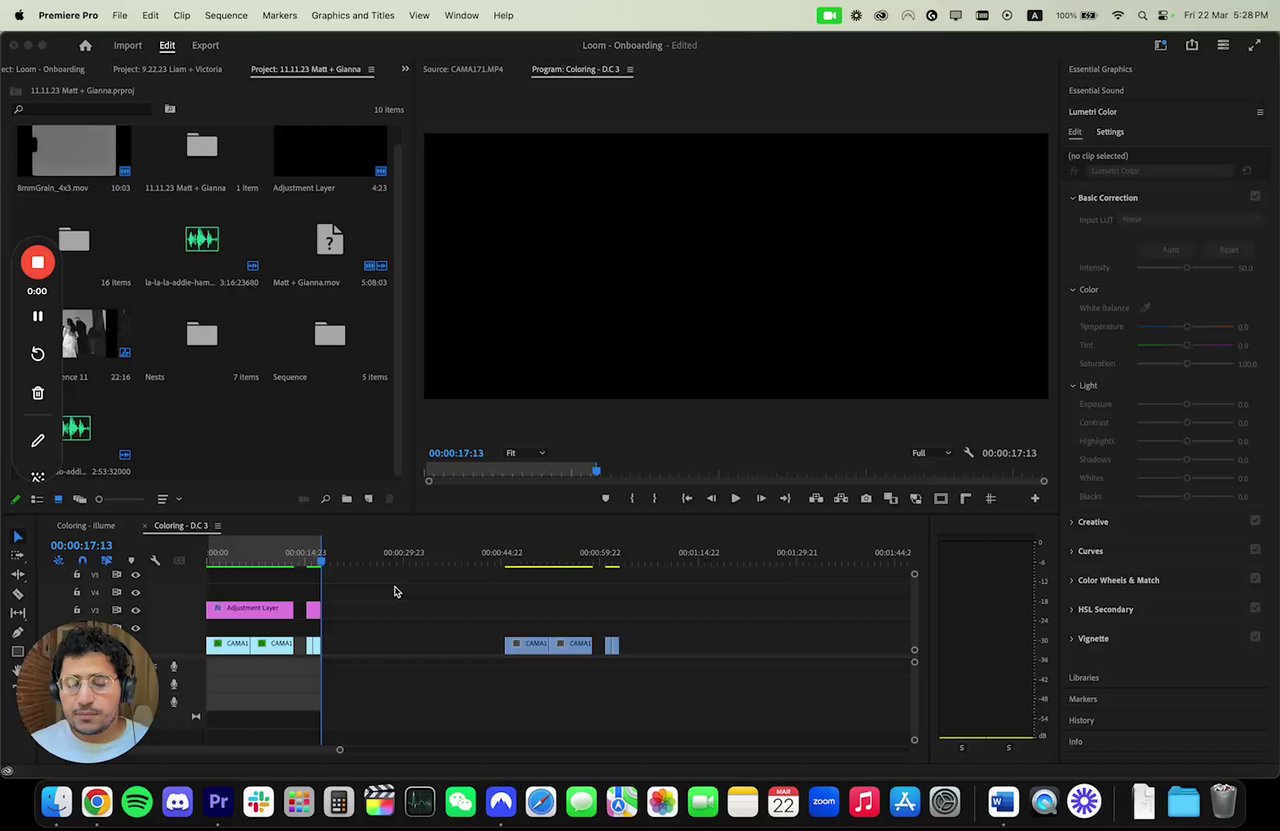Screen dimensions: 1280x831
Task: Open the Full playback resolution dropdown
Action: click(931, 453)
